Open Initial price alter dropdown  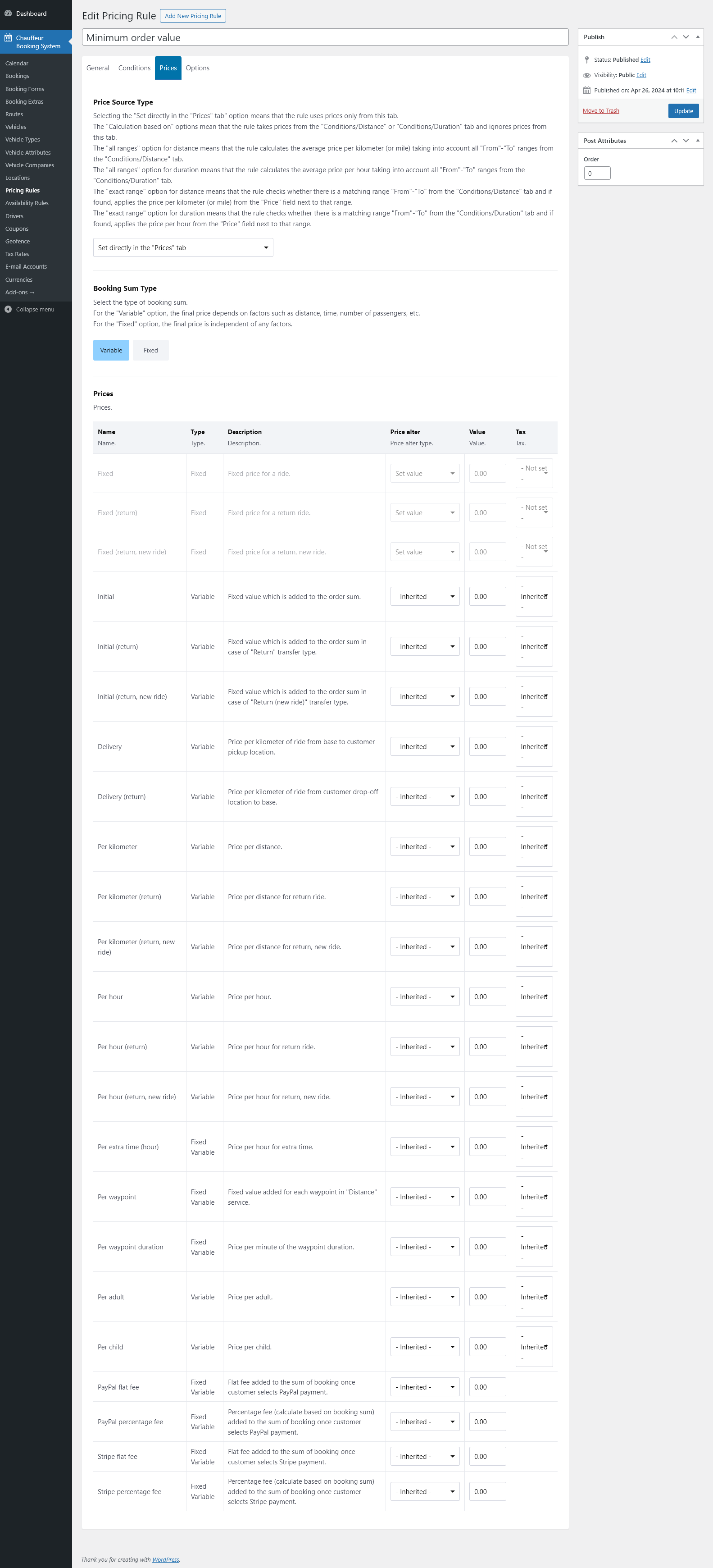pos(425,597)
